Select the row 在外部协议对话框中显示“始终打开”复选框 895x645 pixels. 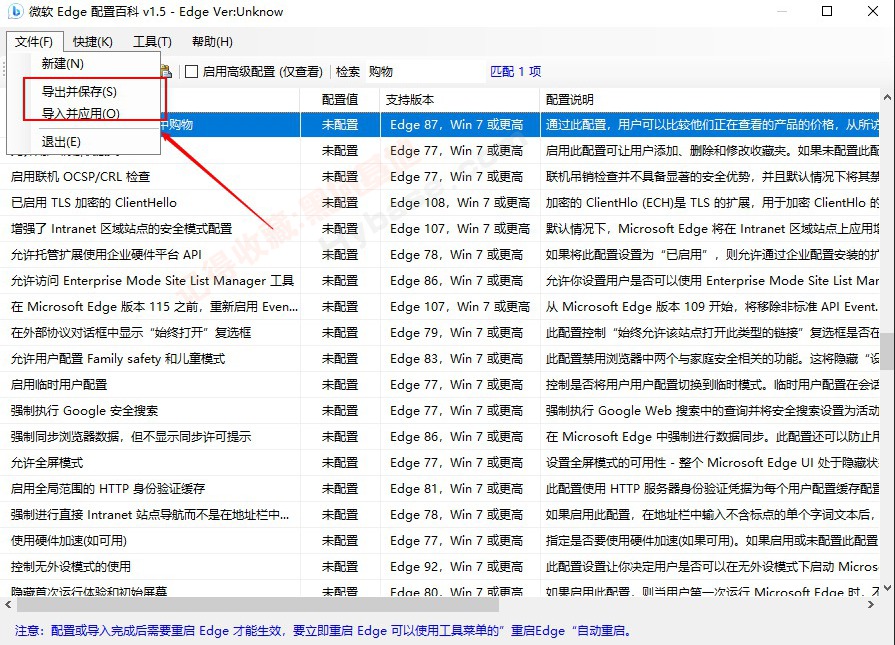[x=440, y=333]
